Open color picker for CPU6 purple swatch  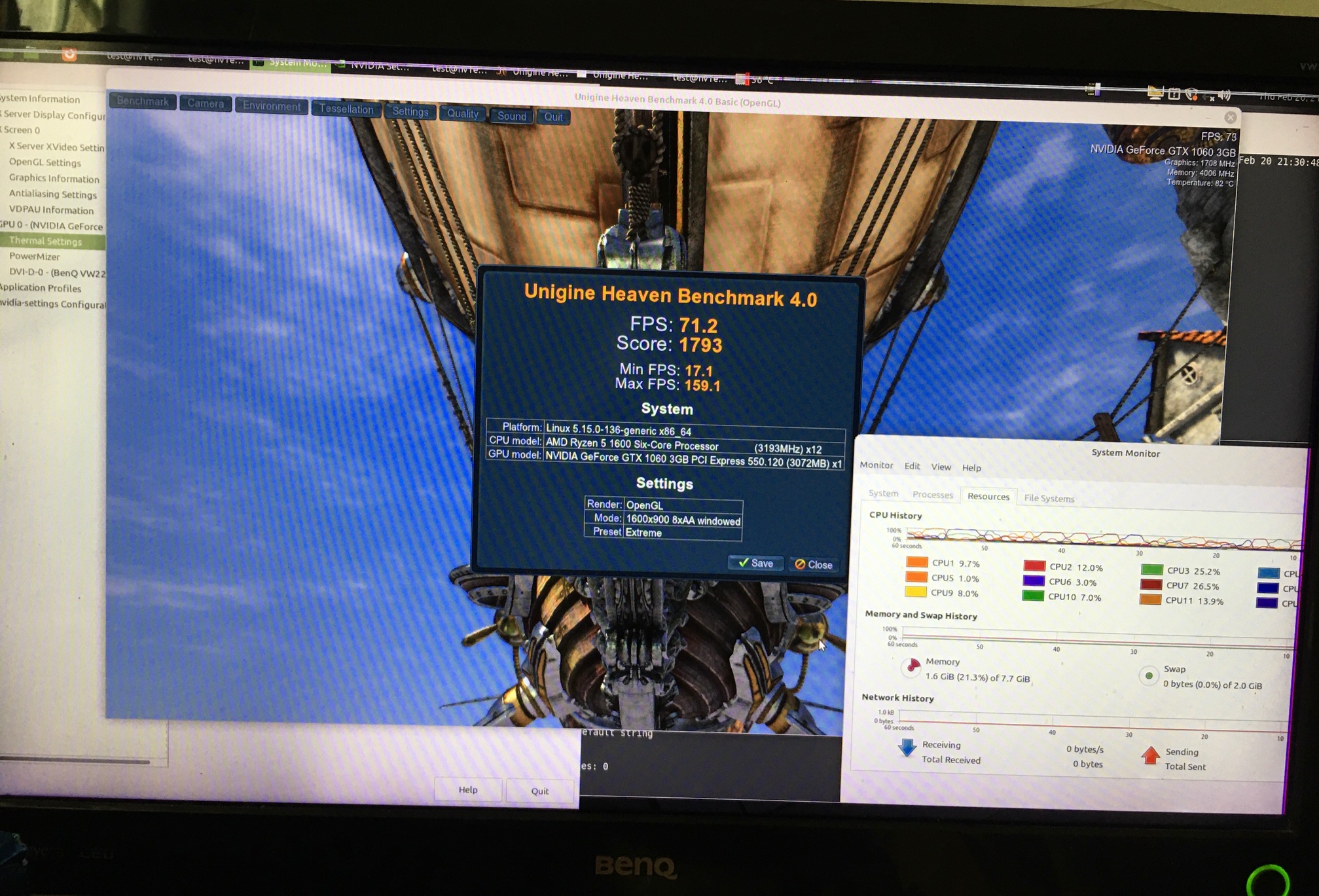tap(1034, 581)
